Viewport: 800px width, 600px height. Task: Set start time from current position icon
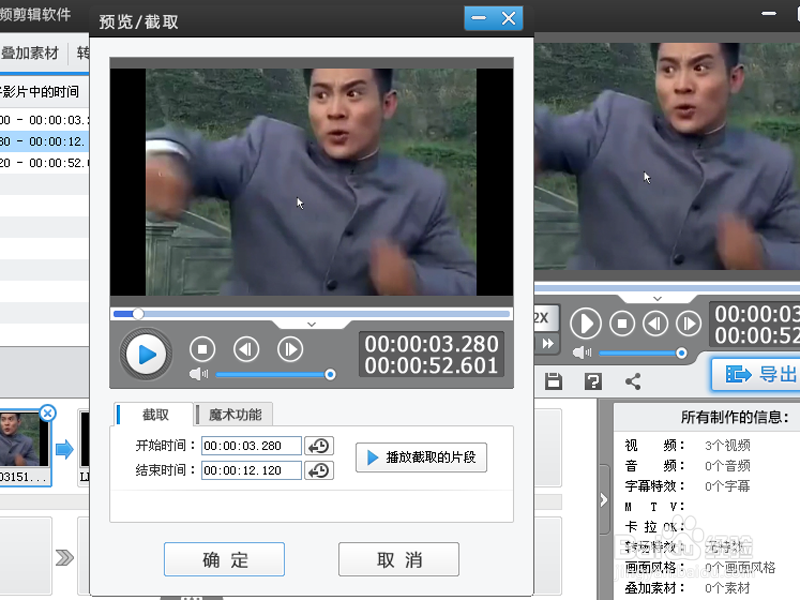[x=319, y=446]
